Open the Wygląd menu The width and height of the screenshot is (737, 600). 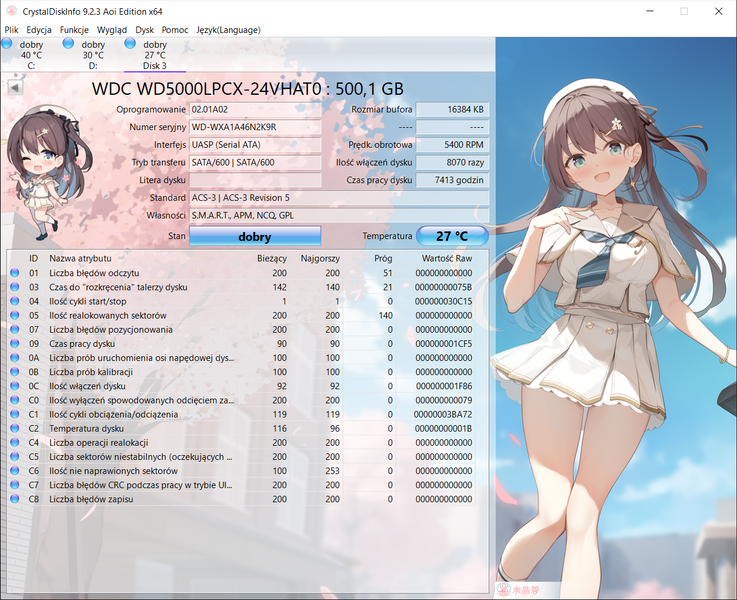point(112,30)
